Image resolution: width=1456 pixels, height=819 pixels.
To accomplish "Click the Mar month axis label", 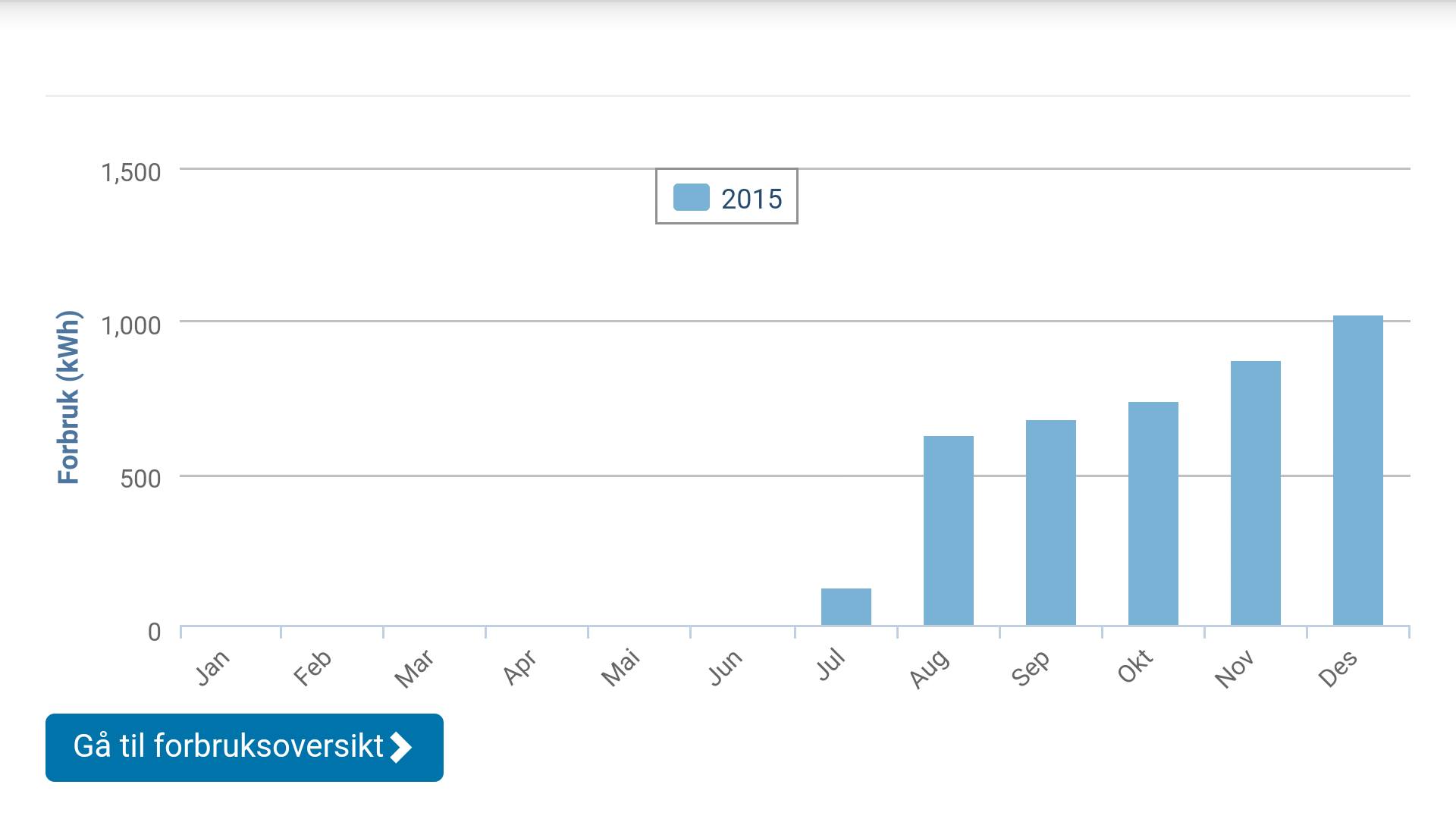I will (x=414, y=668).
